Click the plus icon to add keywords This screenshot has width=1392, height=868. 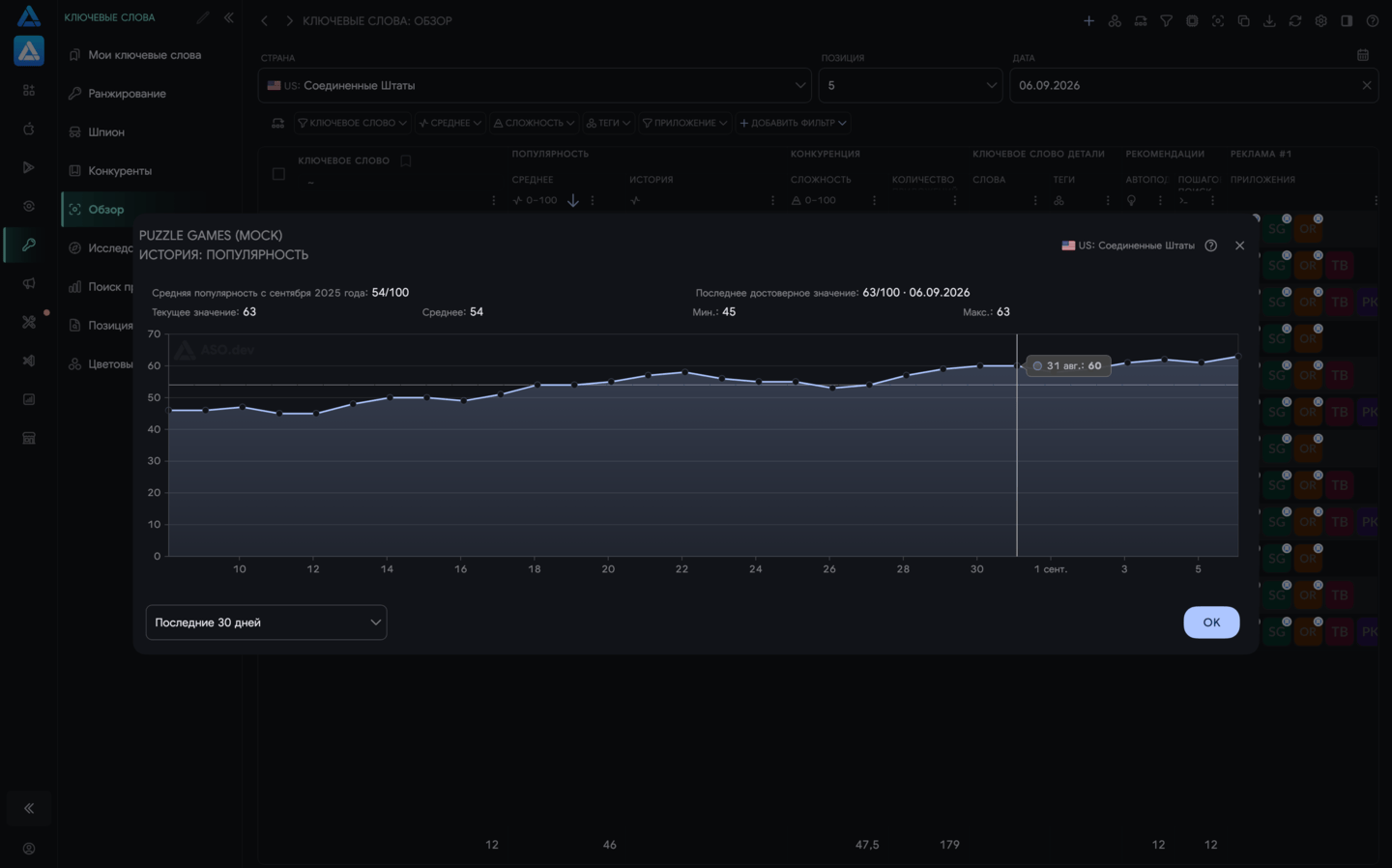click(x=1088, y=20)
